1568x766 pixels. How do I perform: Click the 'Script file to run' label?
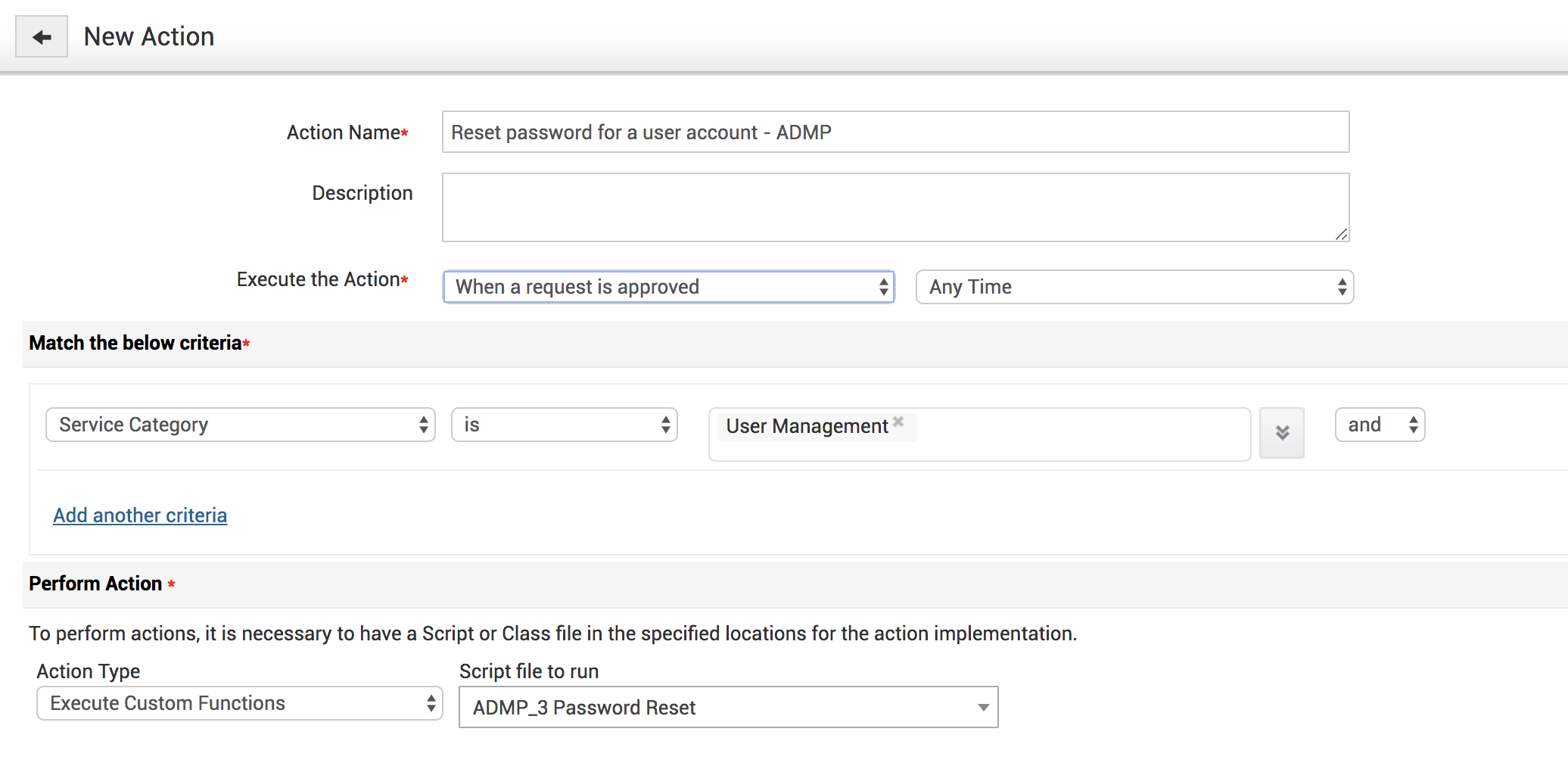point(529,671)
